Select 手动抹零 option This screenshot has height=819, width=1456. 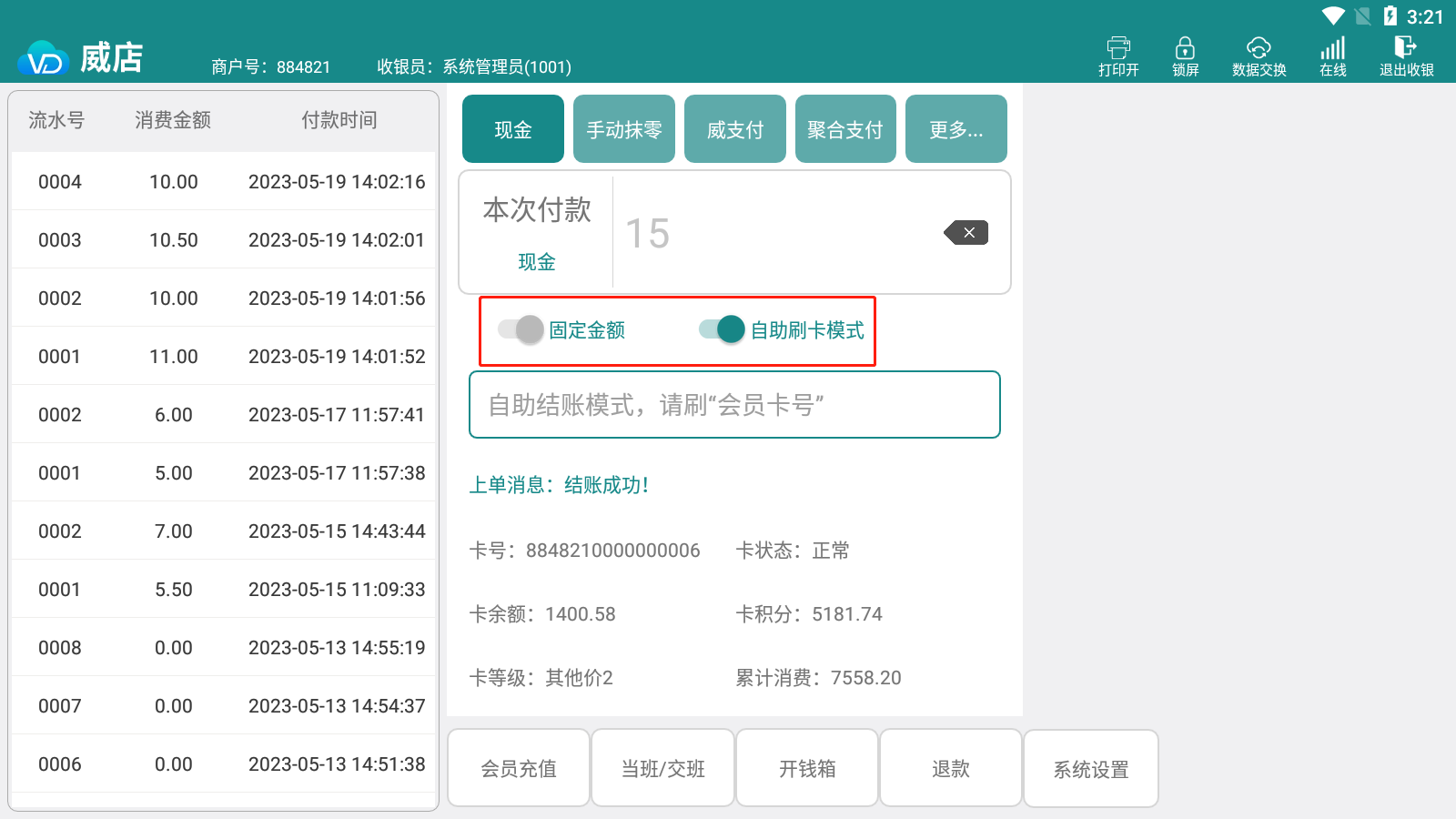click(x=624, y=129)
